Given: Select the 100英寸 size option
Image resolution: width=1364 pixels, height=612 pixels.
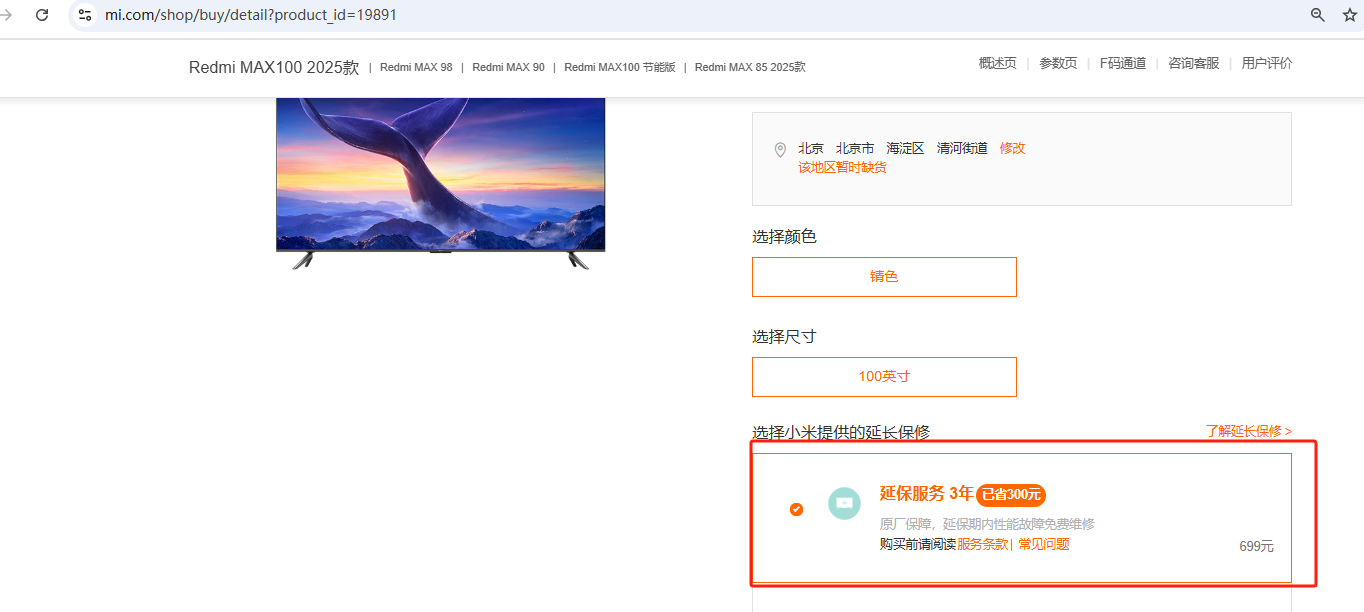Looking at the screenshot, I should [884, 377].
